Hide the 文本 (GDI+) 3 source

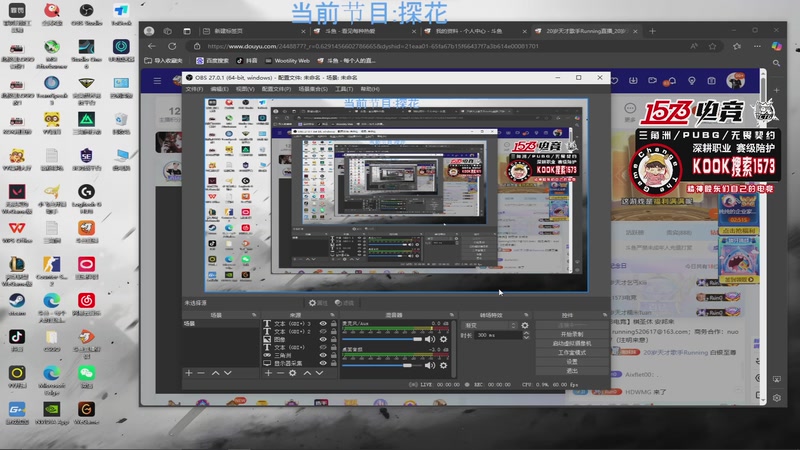pyautogui.click(x=323, y=323)
